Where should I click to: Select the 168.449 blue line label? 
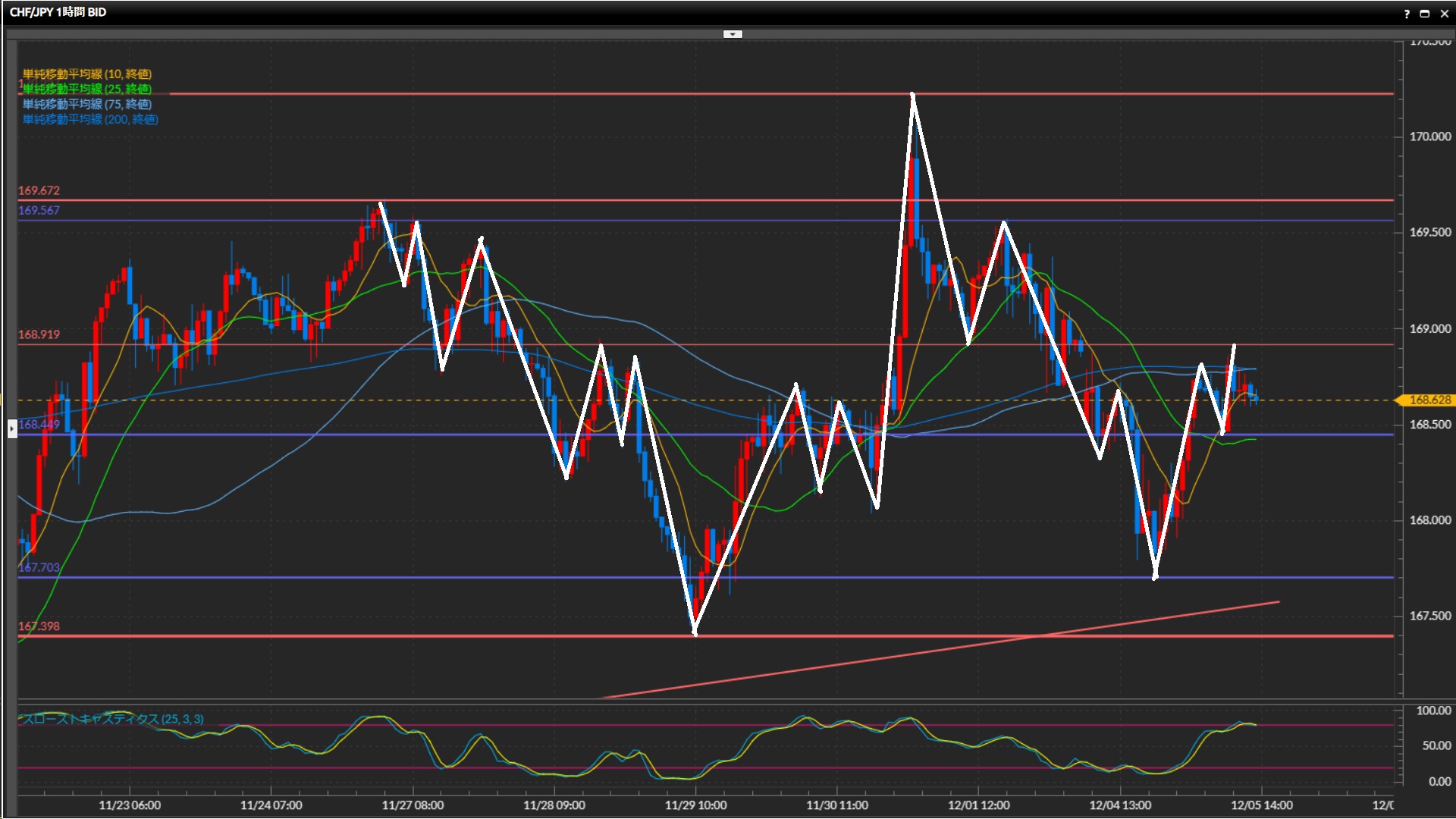pos(39,425)
